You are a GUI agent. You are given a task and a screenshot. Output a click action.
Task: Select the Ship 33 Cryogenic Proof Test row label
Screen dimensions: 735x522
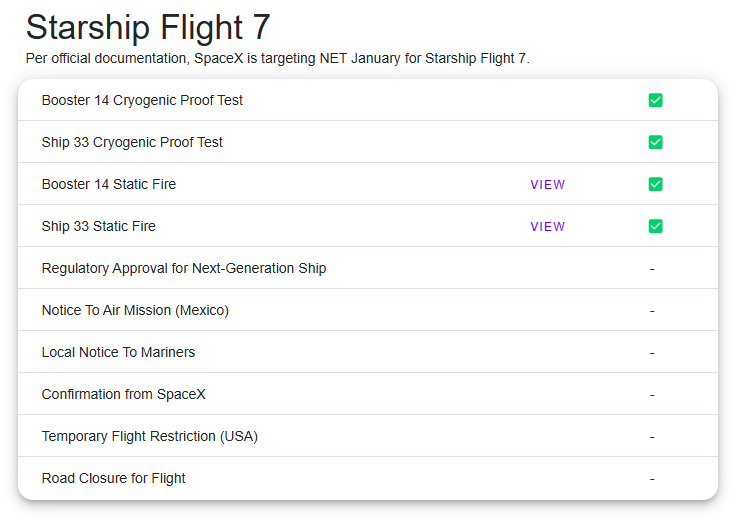point(132,142)
